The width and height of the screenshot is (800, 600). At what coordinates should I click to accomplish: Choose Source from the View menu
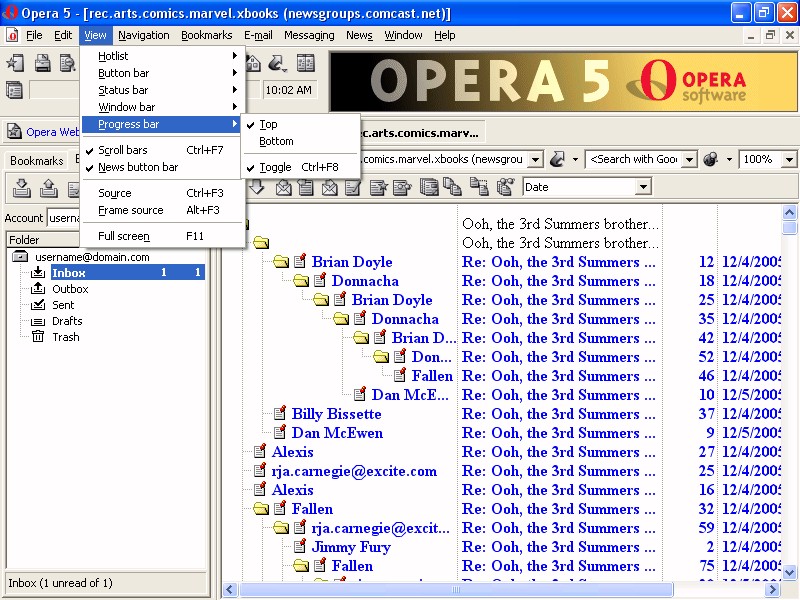[162, 193]
